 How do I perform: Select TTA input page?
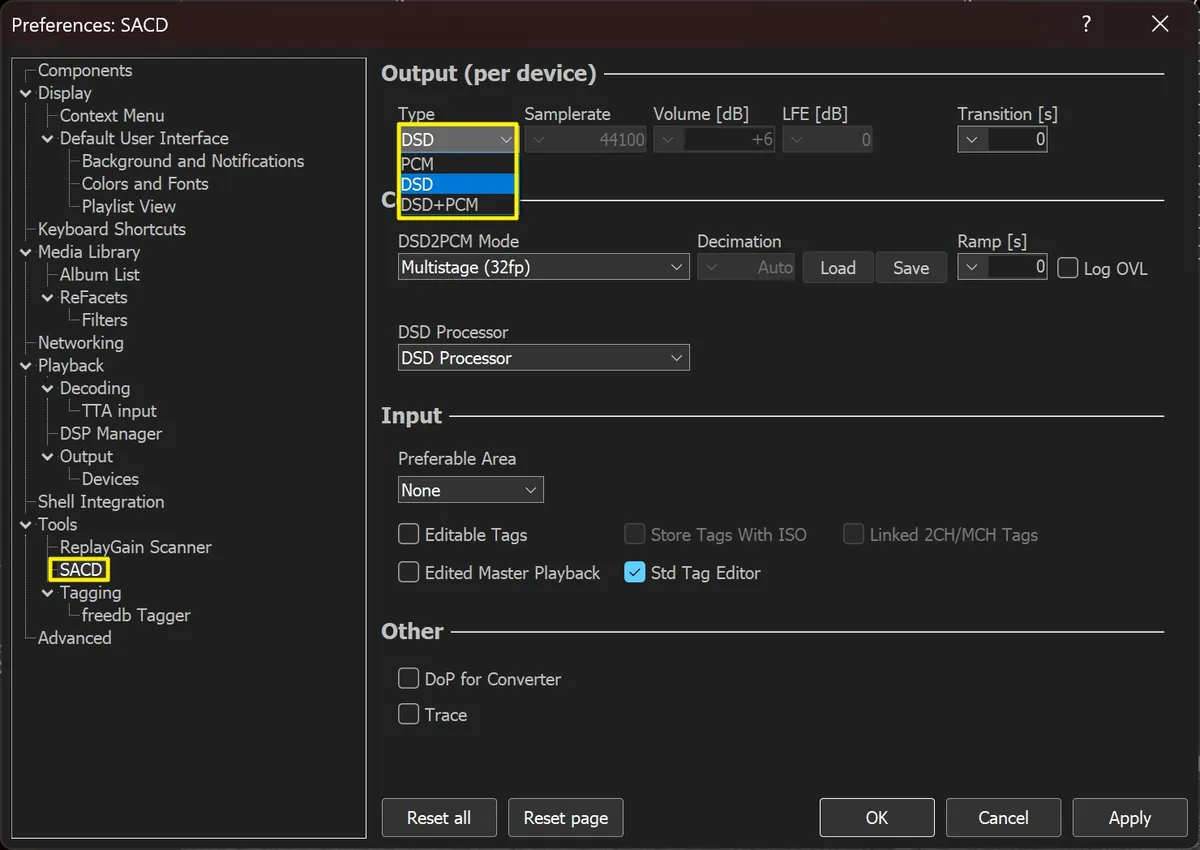(119, 411)
